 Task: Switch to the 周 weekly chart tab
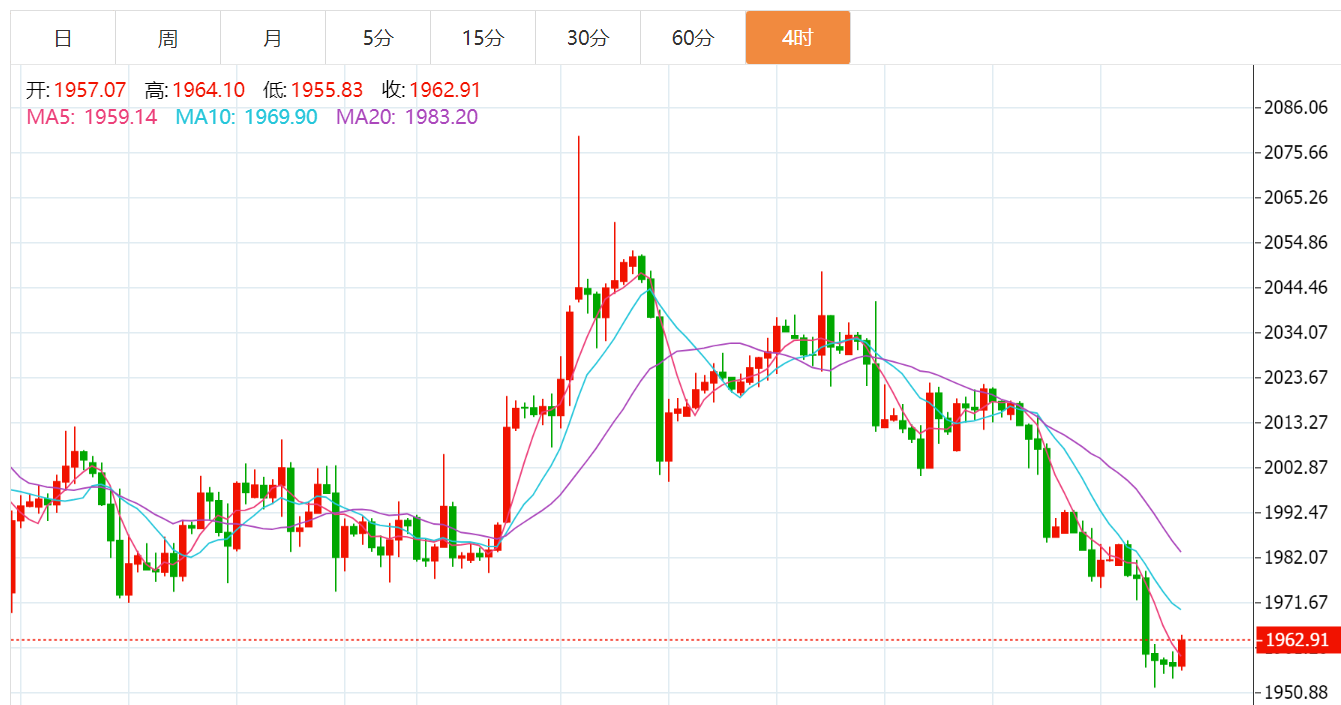click(168, 38)
